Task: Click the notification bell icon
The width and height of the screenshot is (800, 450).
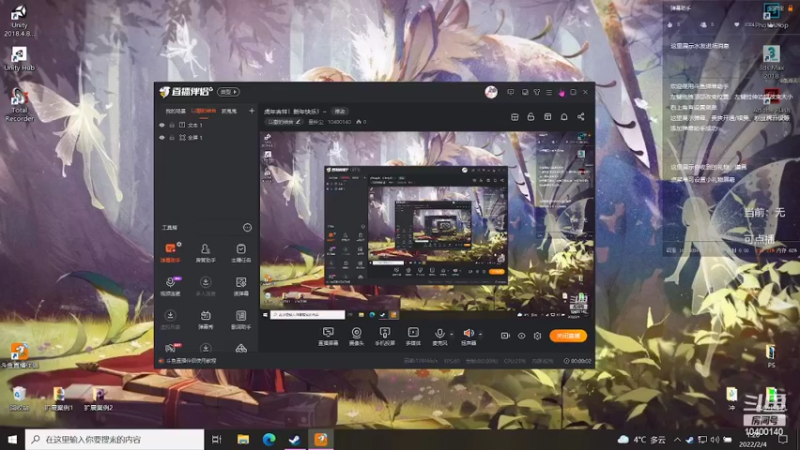Action: pos(564,117)
